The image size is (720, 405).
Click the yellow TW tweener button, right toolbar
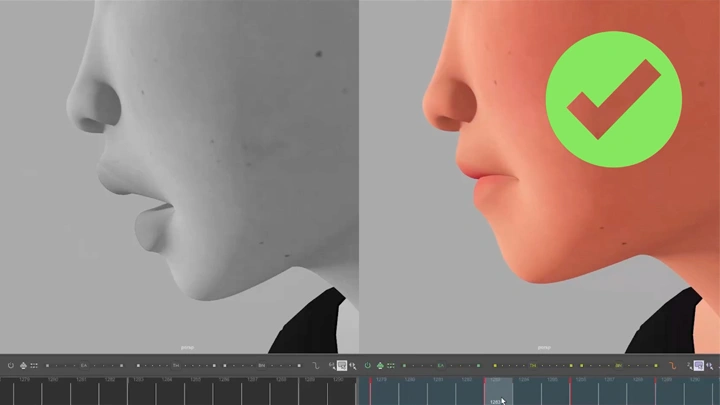tap(532, 366)
